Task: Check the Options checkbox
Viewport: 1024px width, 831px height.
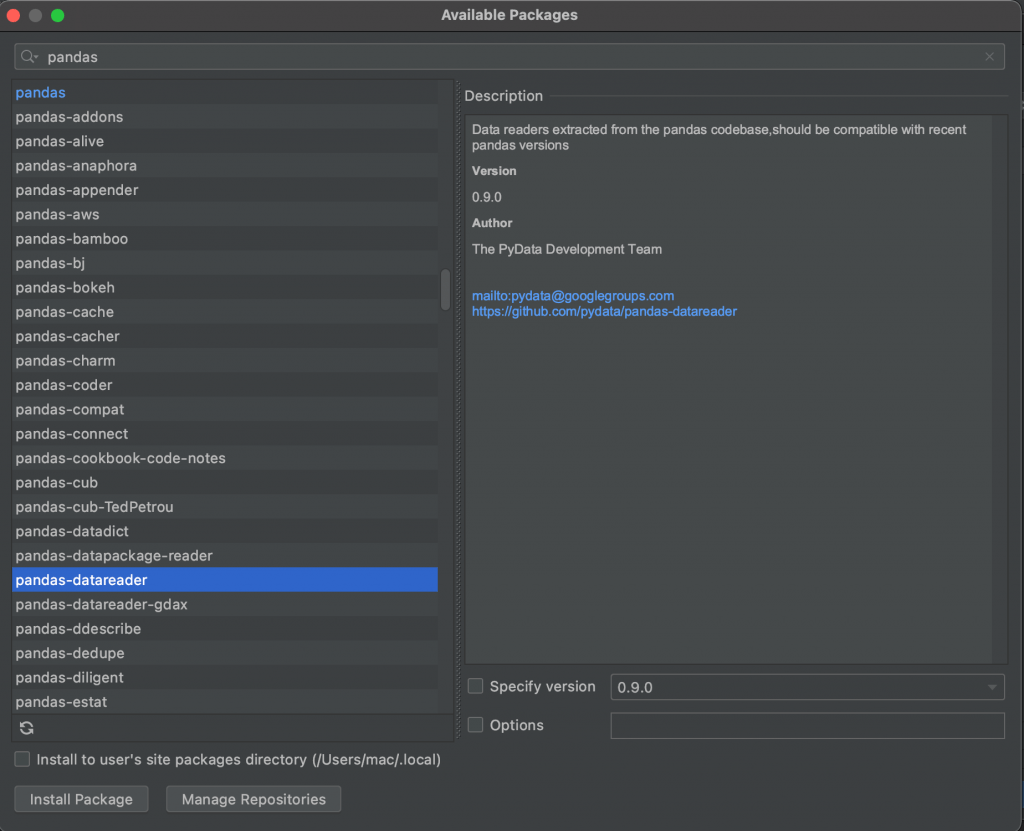Action: pyautogui.click(x=475, y=725)
